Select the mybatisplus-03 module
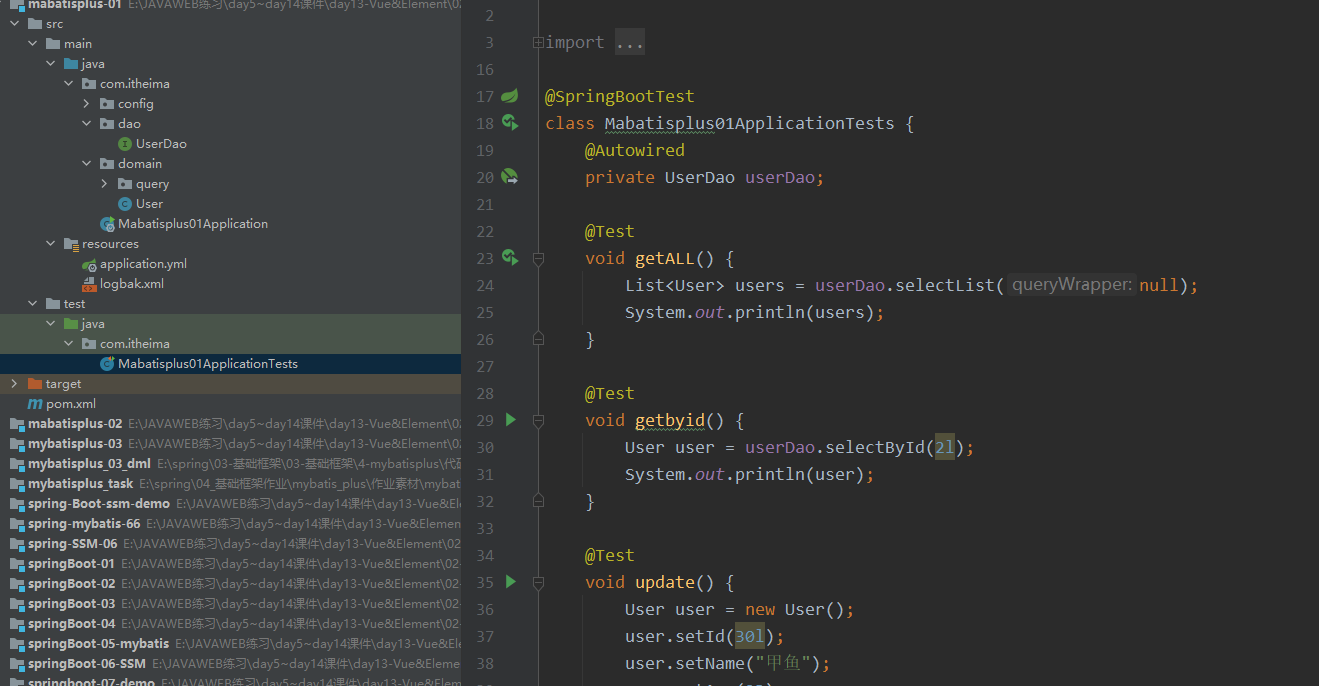Image resolution: width=1319 pixels, height=686 pixels. tap(75, 444)
